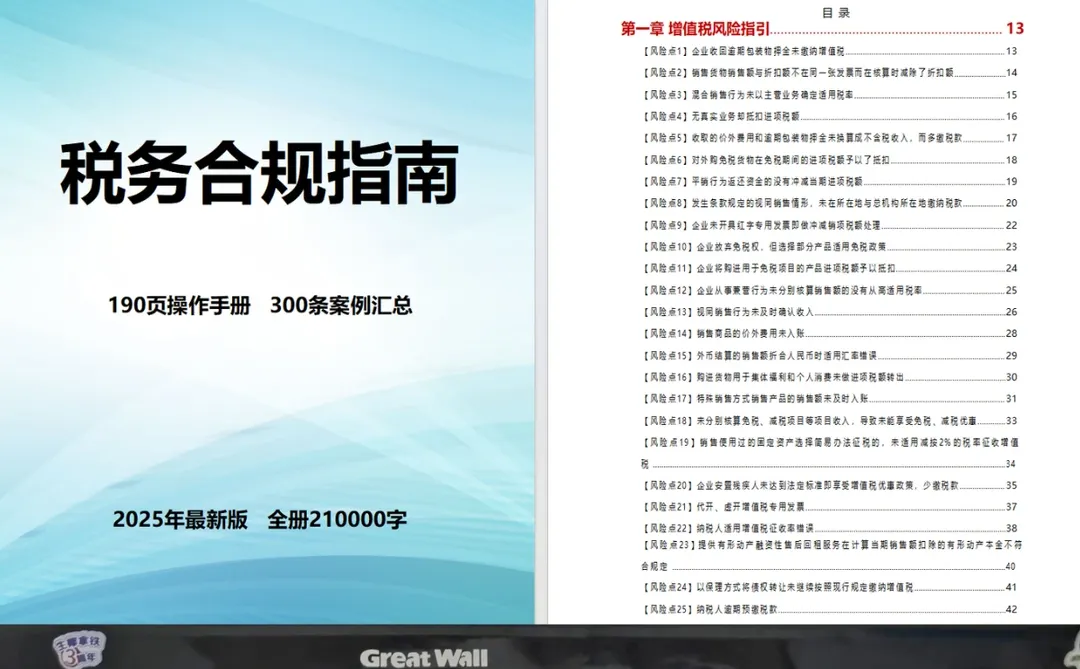Viewport: 1080px width, 669px height.
Task: Click the text 2025年最新版 on cover
Action: (x=180, y=519)
